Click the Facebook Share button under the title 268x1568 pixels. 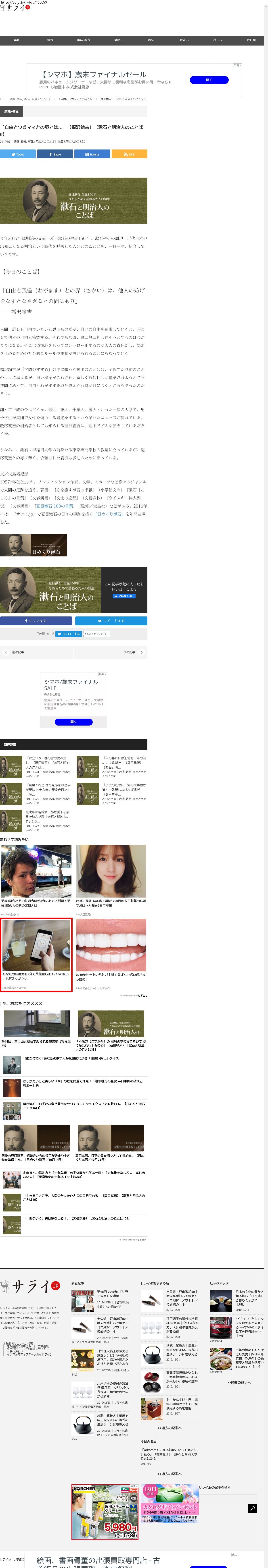(55, 154)
